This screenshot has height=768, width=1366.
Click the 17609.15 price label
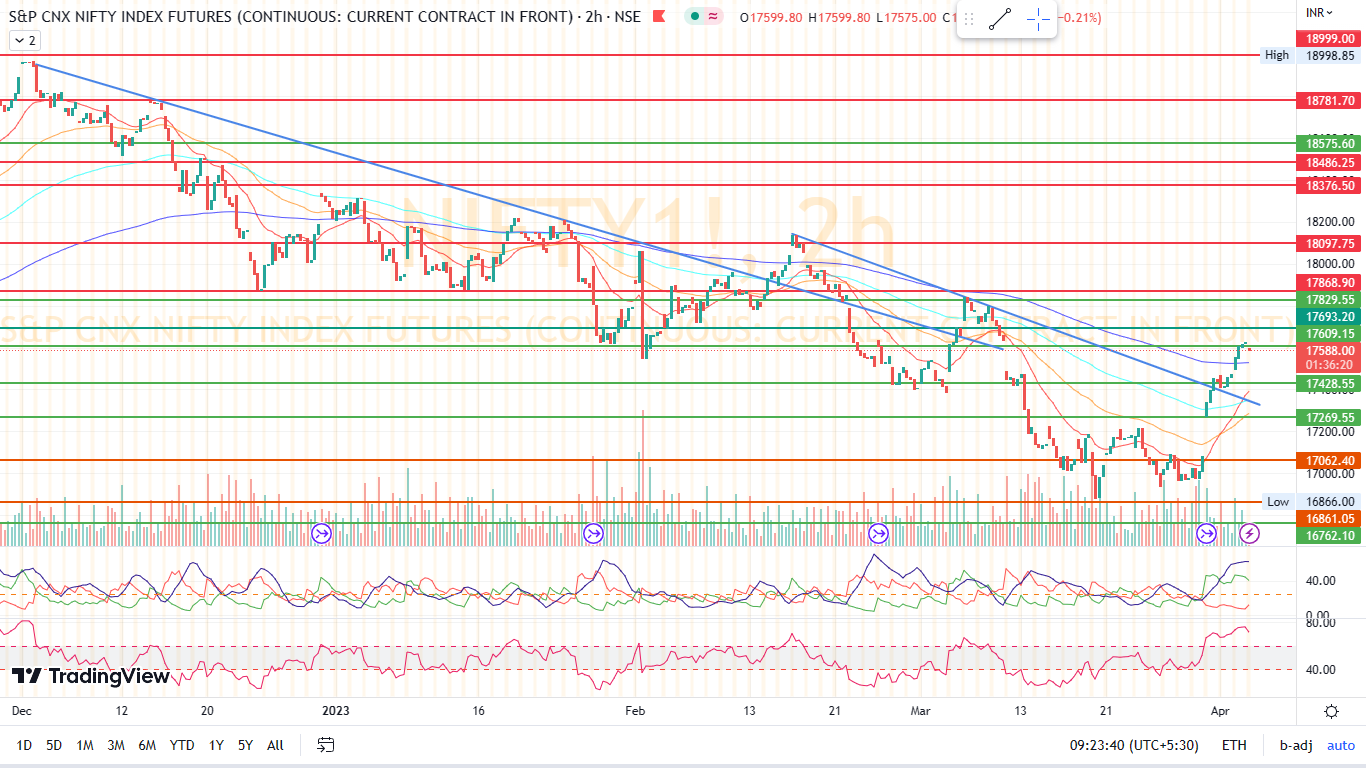1329,333
